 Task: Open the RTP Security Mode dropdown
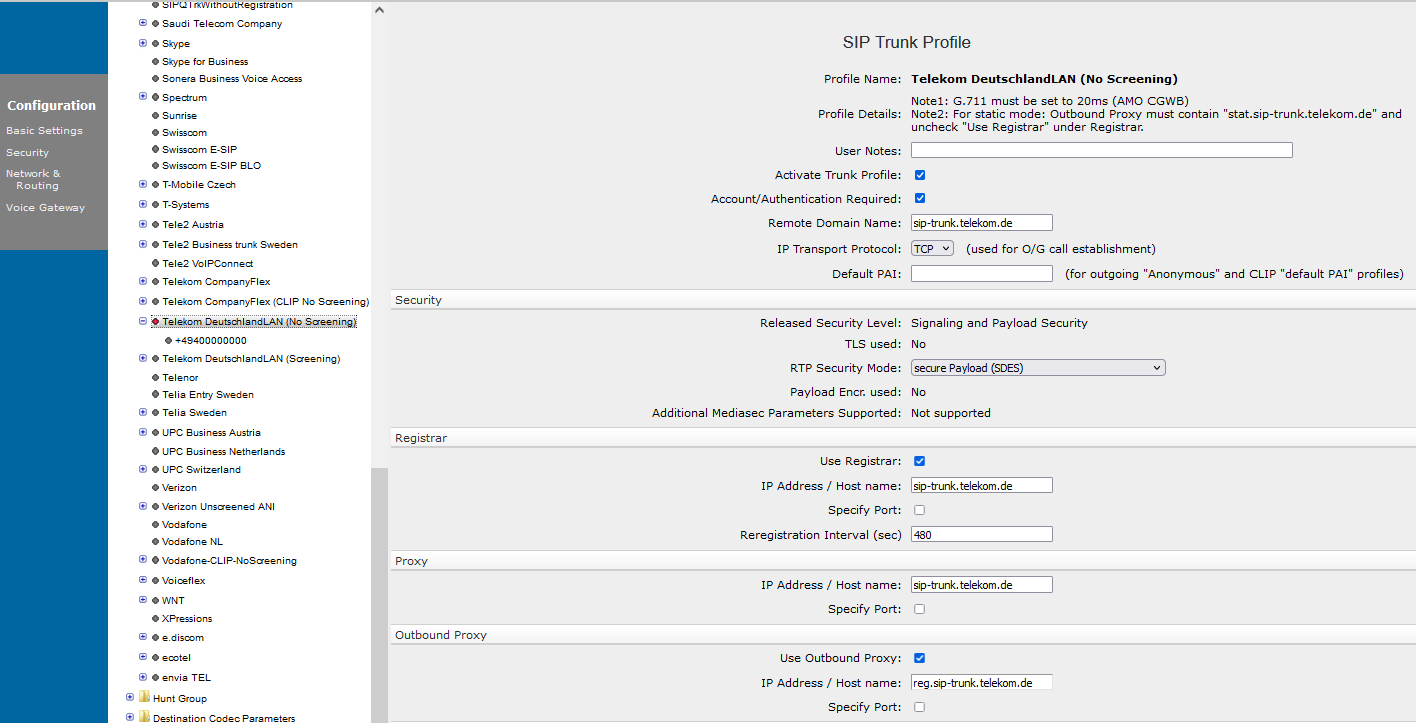tap(1038, 368)
